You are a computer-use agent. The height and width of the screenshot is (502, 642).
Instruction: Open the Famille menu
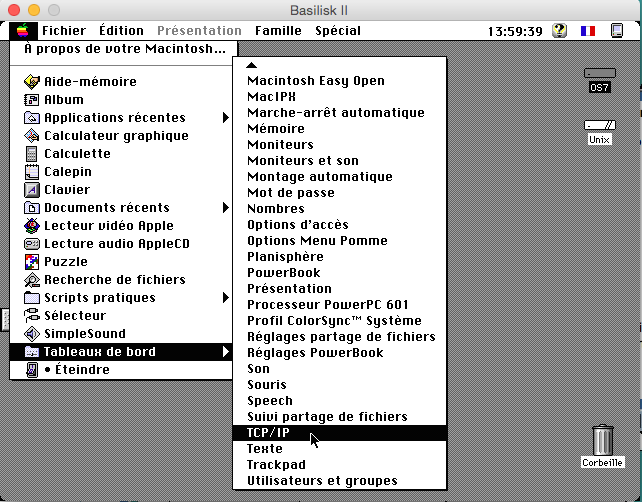(278, 31)
